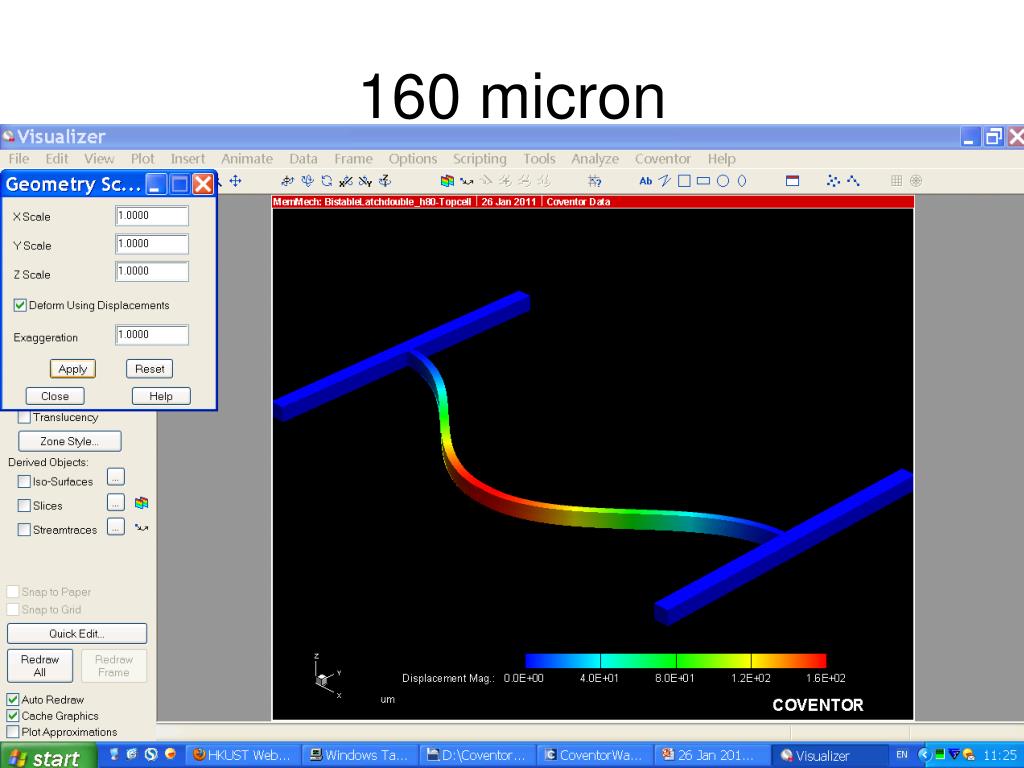The image size is (1024, 768).
Task: Select the Ab text tool
Action: tap(645, 181)
